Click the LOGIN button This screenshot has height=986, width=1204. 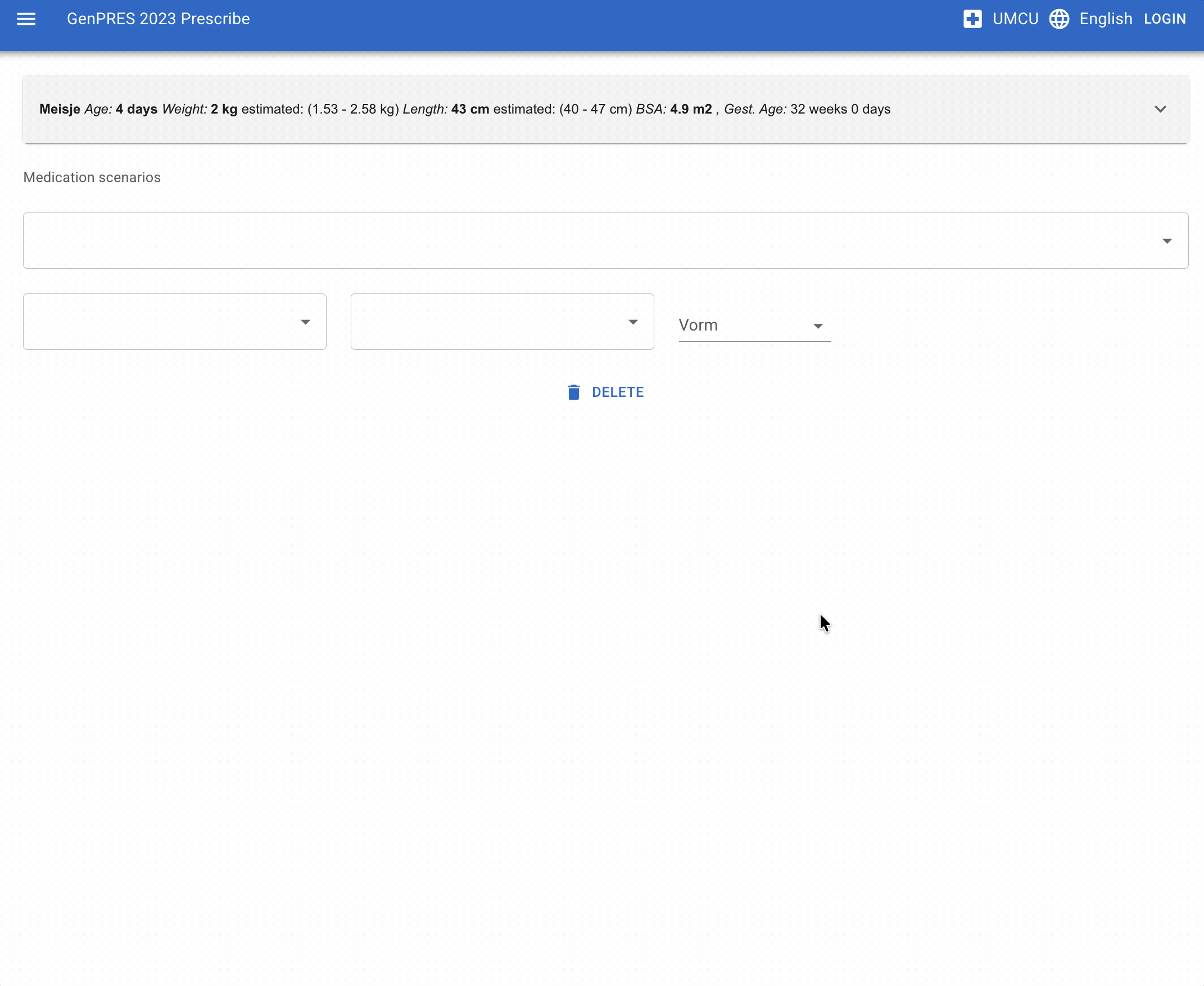click(x=1164, y=19)
